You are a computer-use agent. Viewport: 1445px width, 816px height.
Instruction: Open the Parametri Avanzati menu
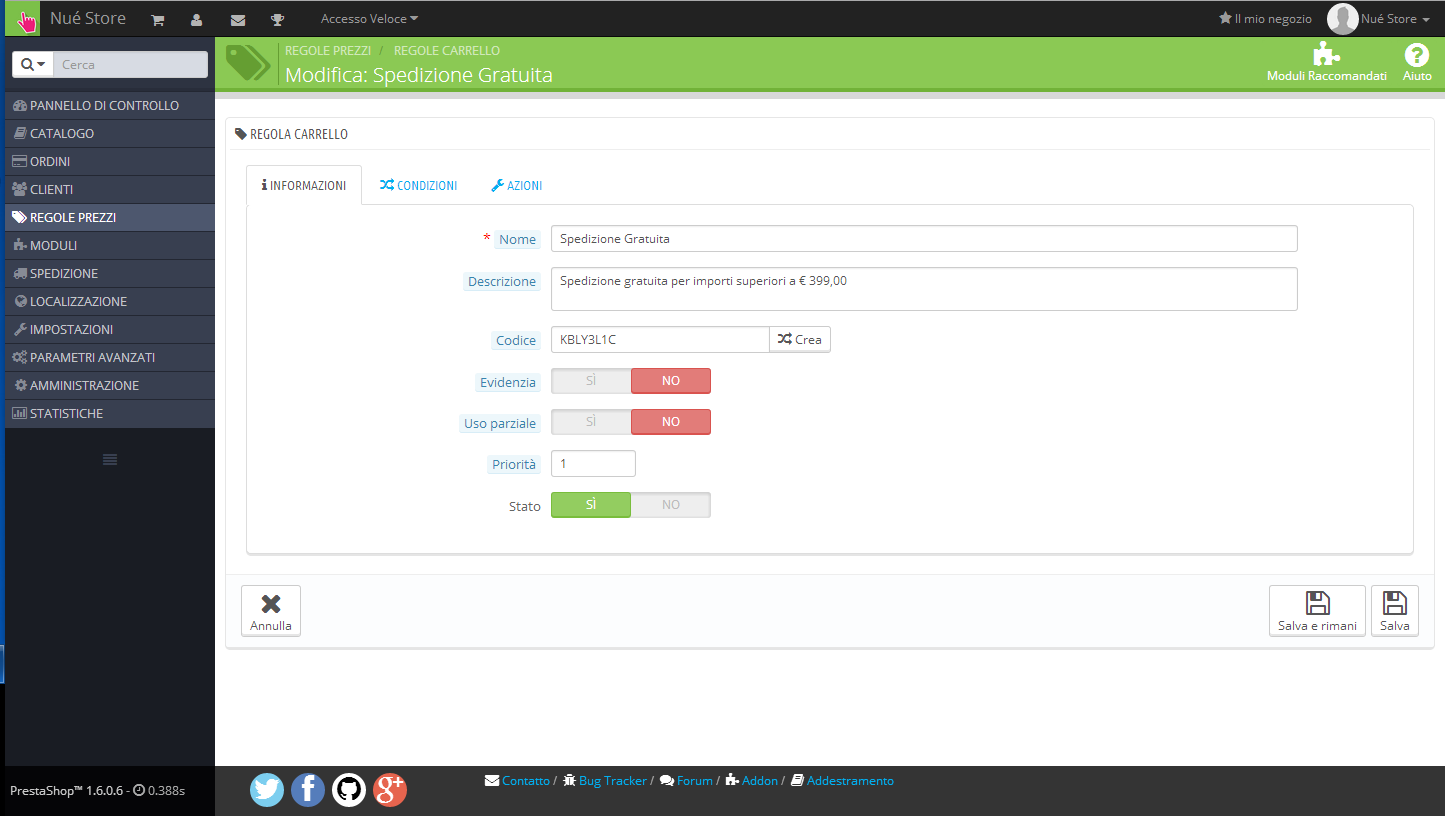click(110, 357)
